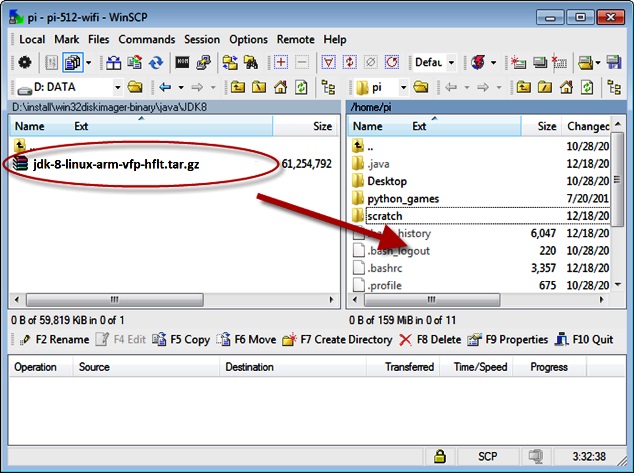Viewport: 634px width, 473px height.
Task: Click the Close Session red-X icon
Action: (x=560, y=63)
